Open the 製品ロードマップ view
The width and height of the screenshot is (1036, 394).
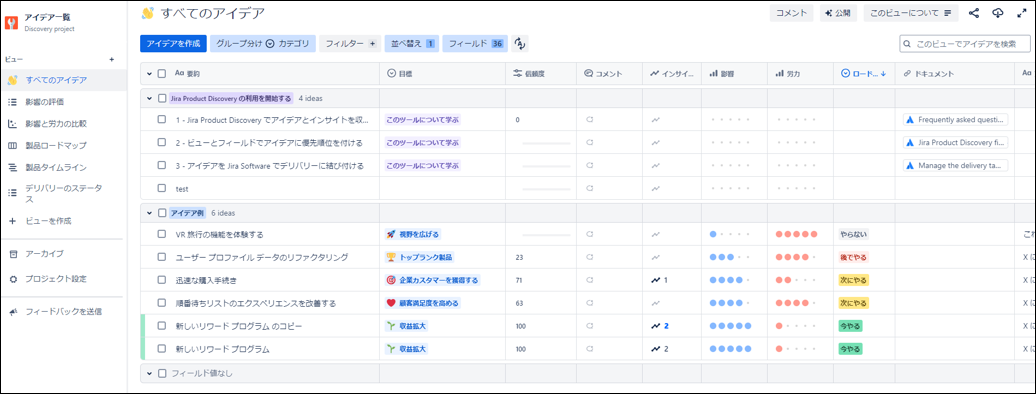tap(63, 145)
